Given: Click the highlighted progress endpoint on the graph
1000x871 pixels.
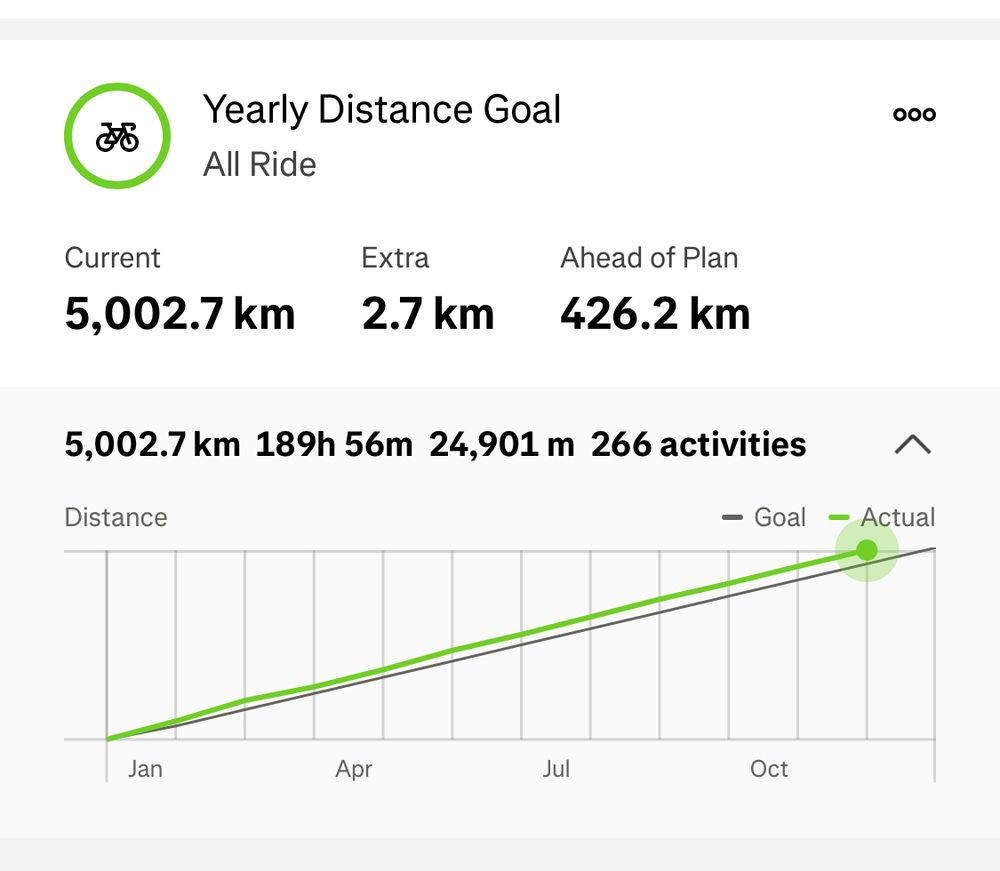Looking at the screenshot, I should point(866,549).
